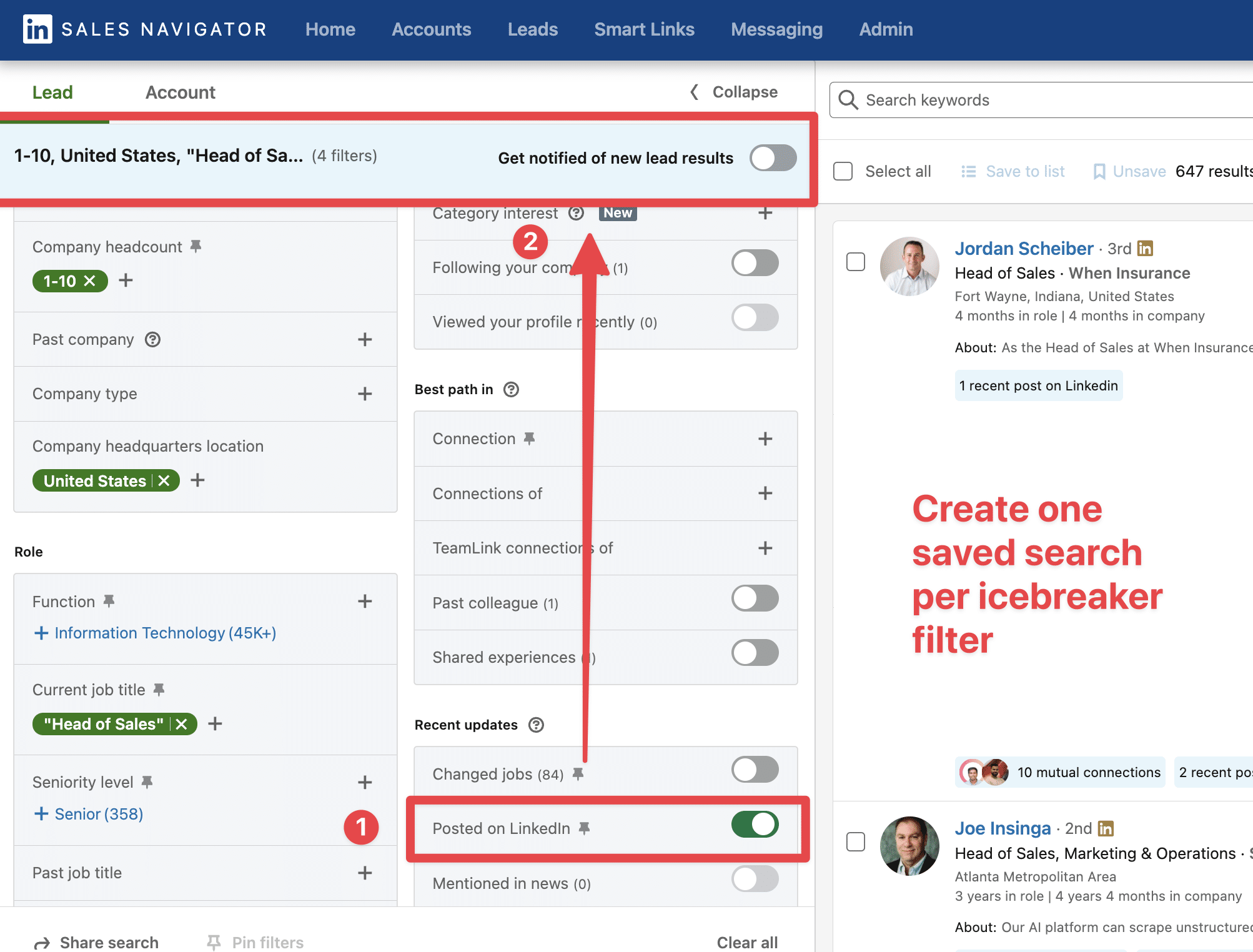Open the Messaging menu
The width and height of the screenshot is (1253, 952).
tap(776, 29)
